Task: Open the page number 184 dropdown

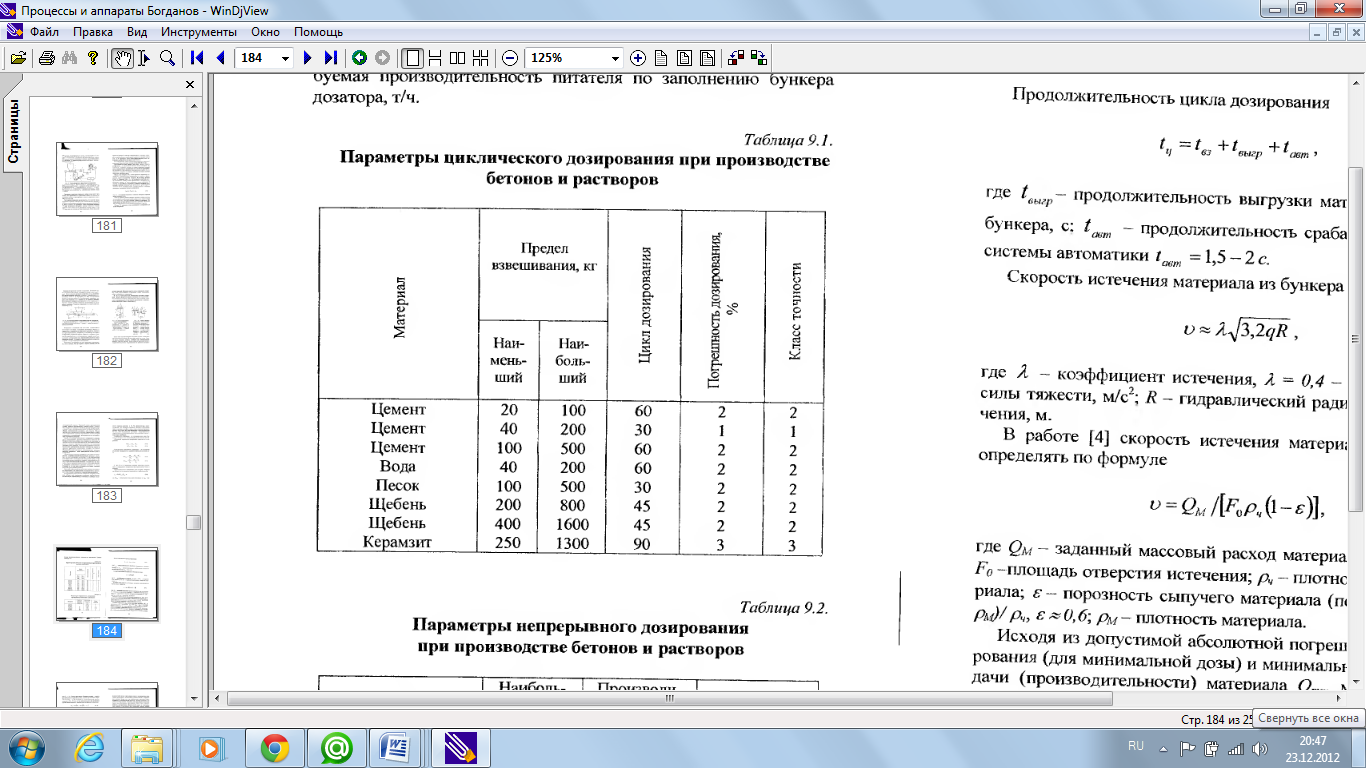Action: click(286, 58)
